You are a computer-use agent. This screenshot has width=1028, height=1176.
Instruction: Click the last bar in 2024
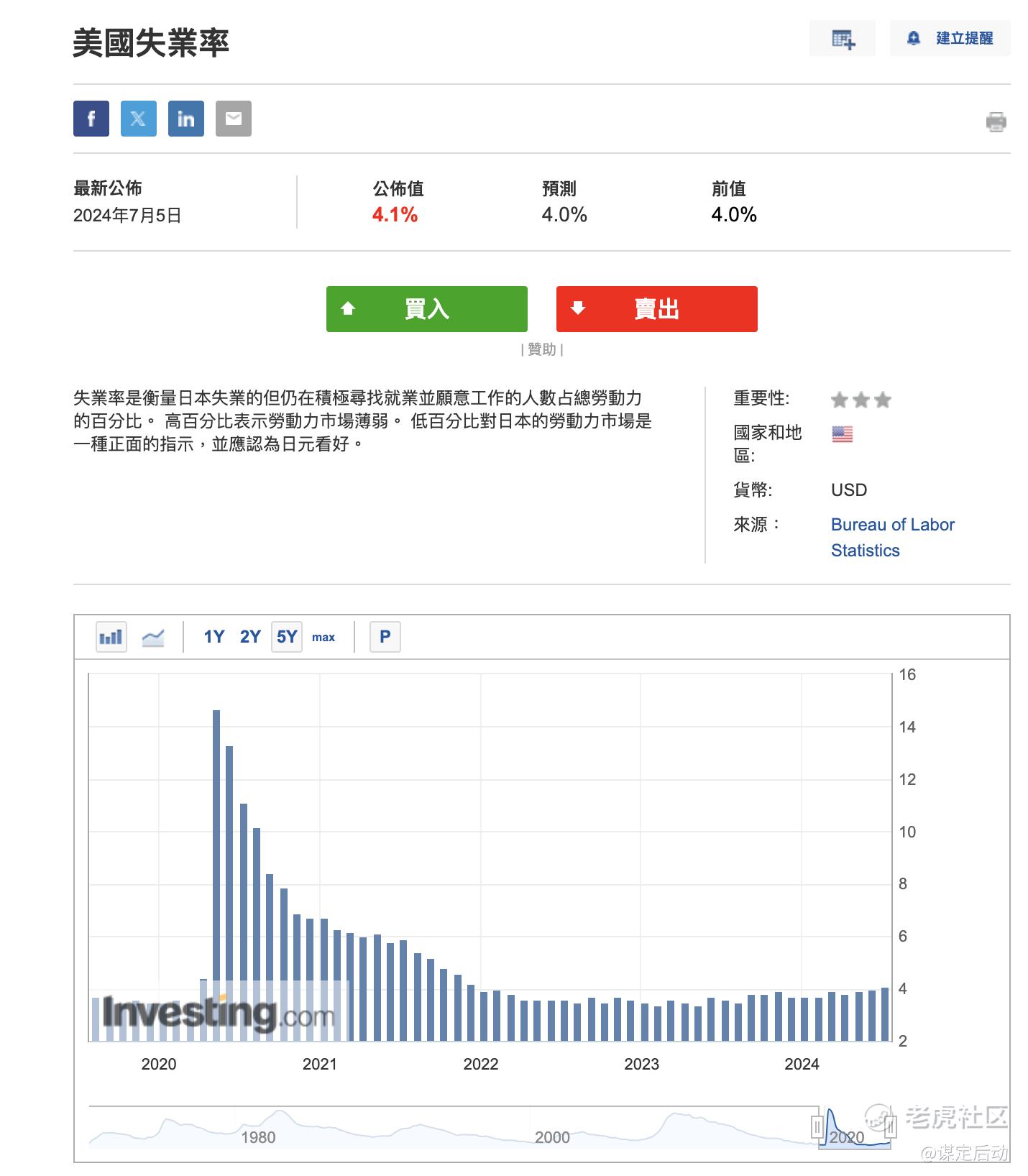(x=885, y=1014)
